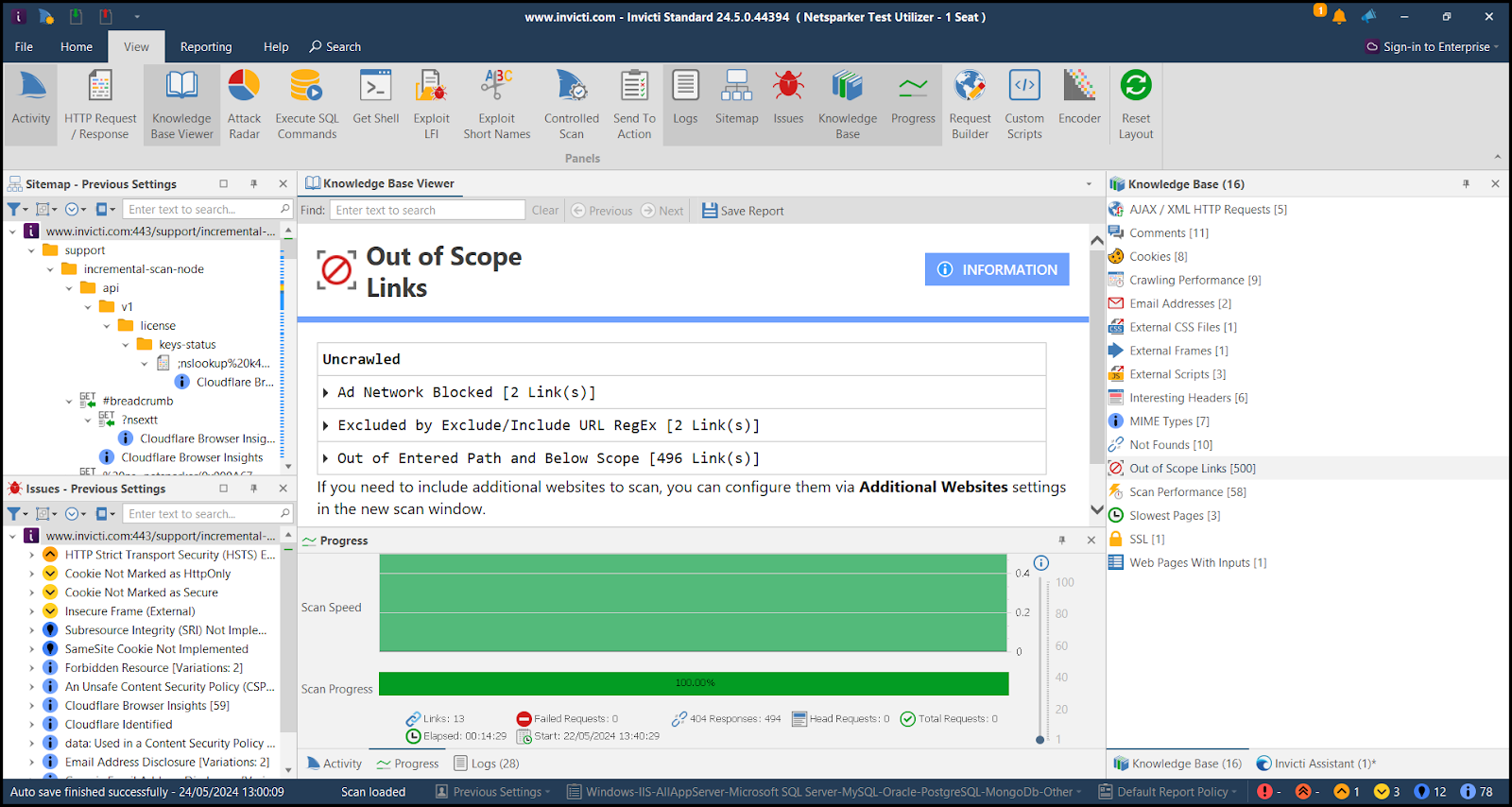Open Execute SQL Commands panel

click(306, 104)
